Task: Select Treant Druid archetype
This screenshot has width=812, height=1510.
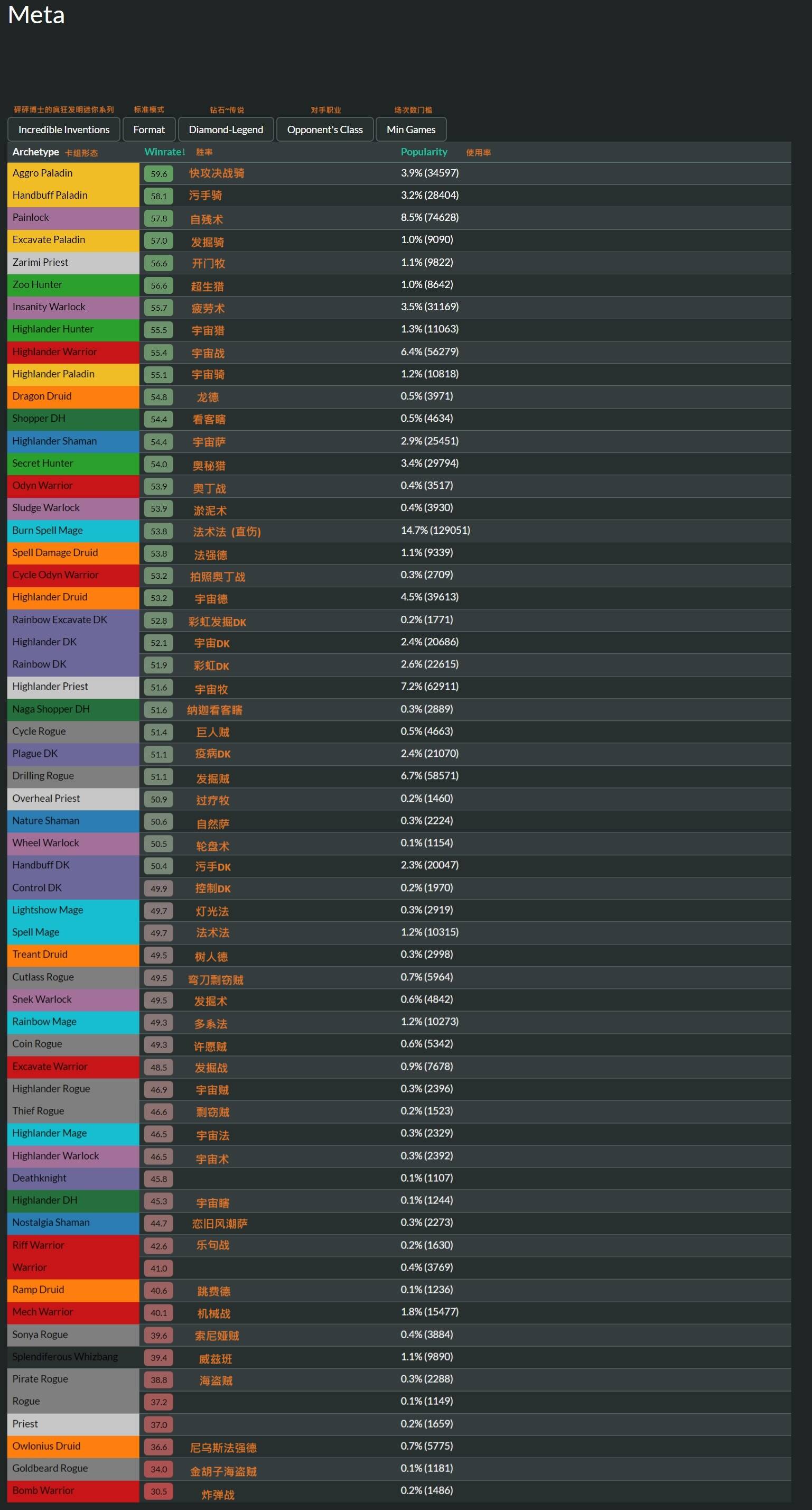Action: (73, 956)
